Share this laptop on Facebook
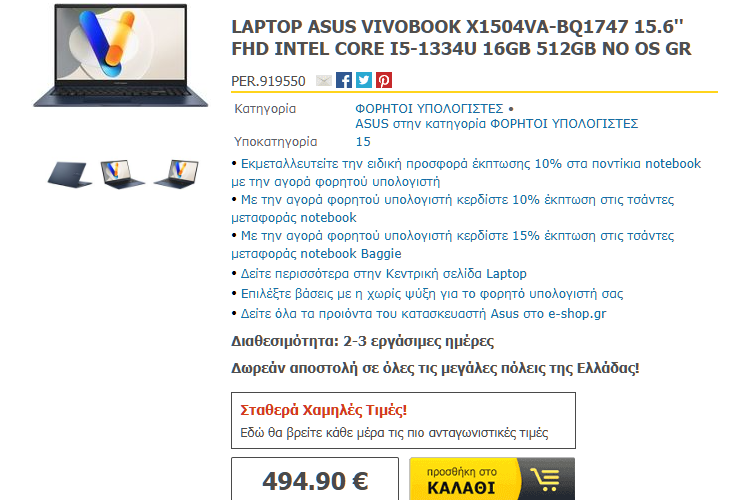 click(x=343, y=80)
